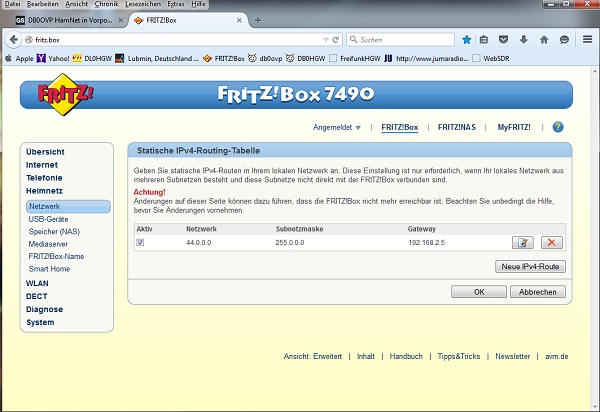Click the edit route icon for 44.0.0.0

(x=523, y=243)
